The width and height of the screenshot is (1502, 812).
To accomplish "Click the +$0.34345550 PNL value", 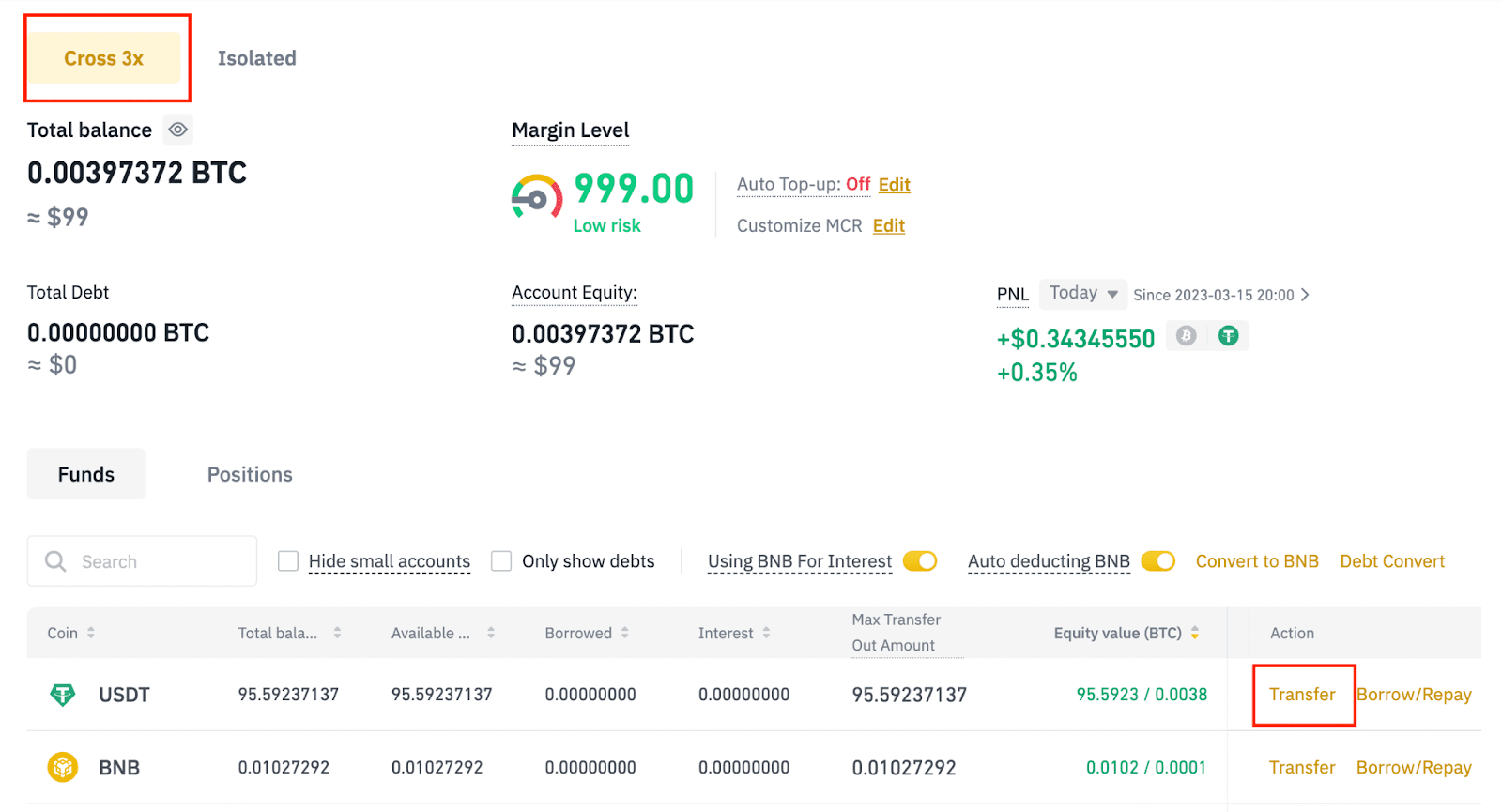I will tap(1076, 339).
